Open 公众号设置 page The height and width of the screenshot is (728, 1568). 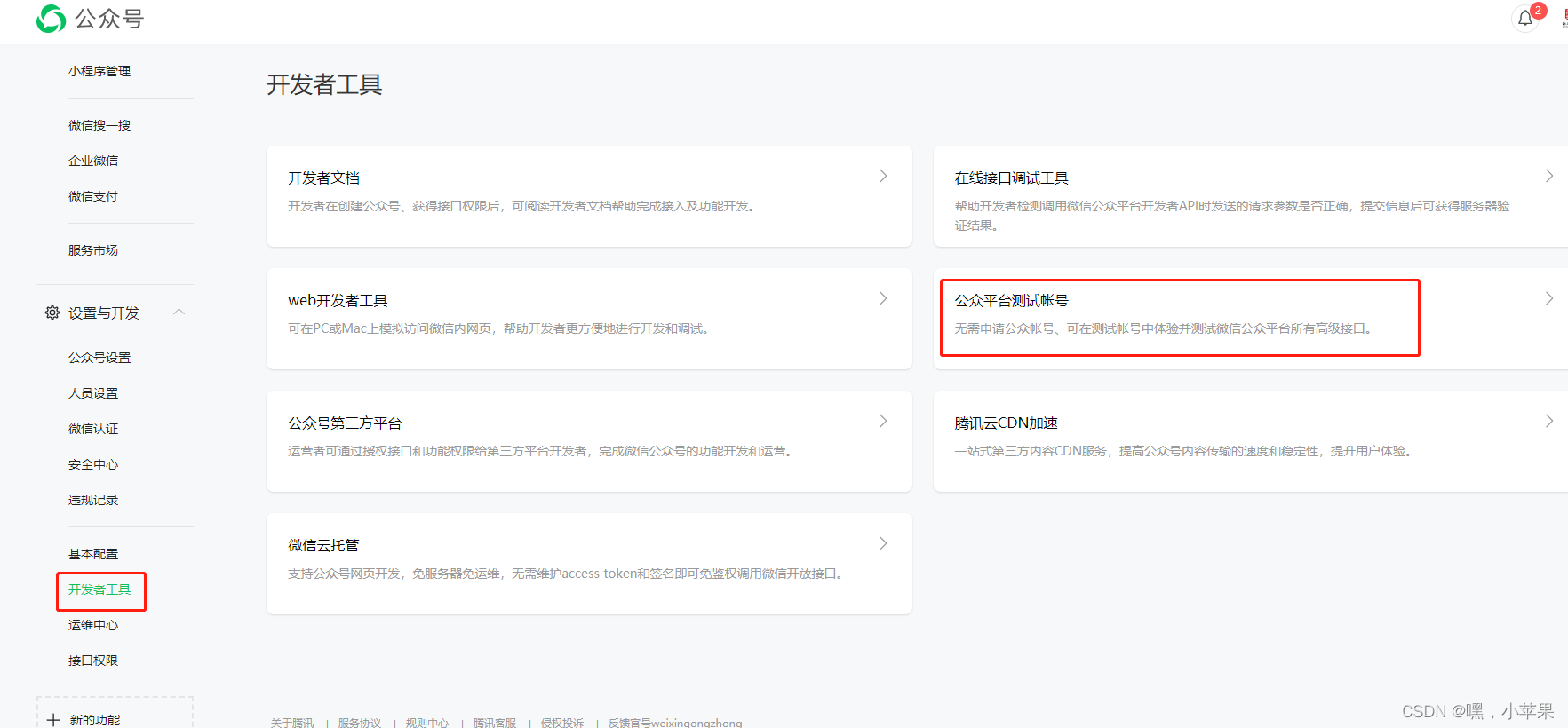pyautogui.click(x=99, y=358)
